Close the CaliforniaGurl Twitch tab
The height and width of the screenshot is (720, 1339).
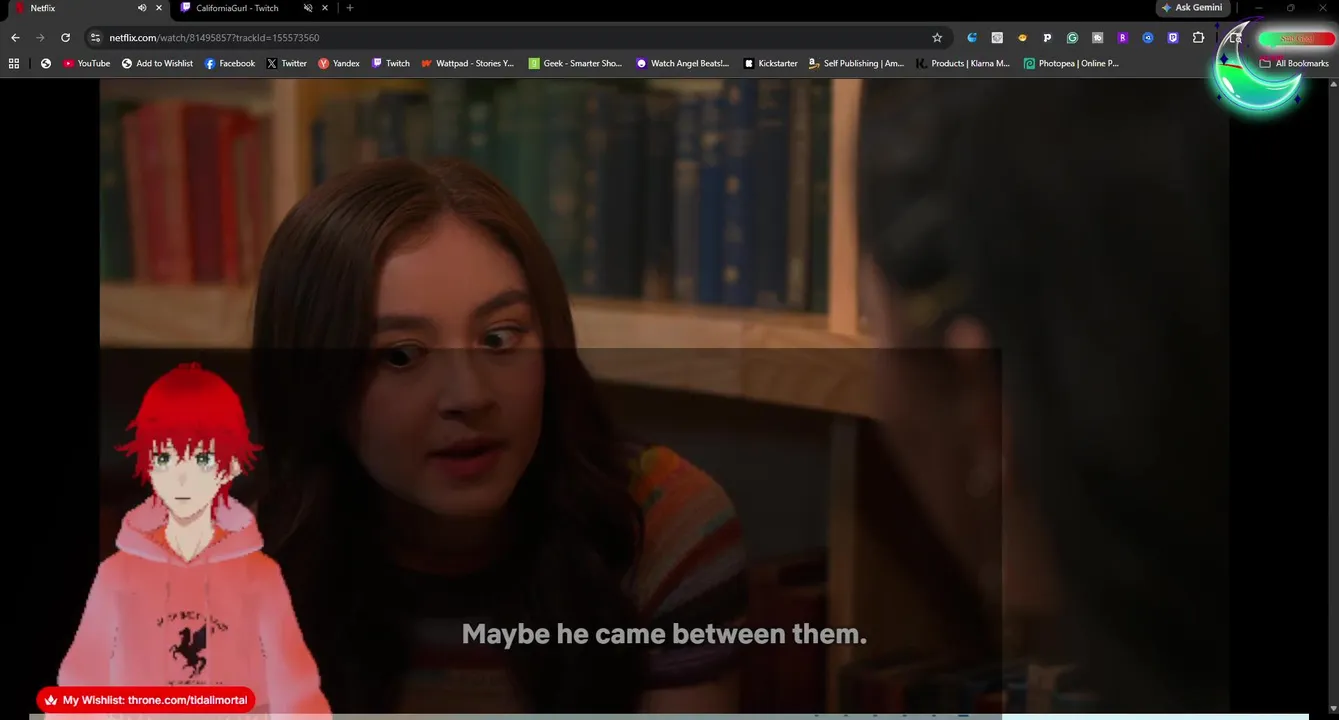[x=325, y=8]
